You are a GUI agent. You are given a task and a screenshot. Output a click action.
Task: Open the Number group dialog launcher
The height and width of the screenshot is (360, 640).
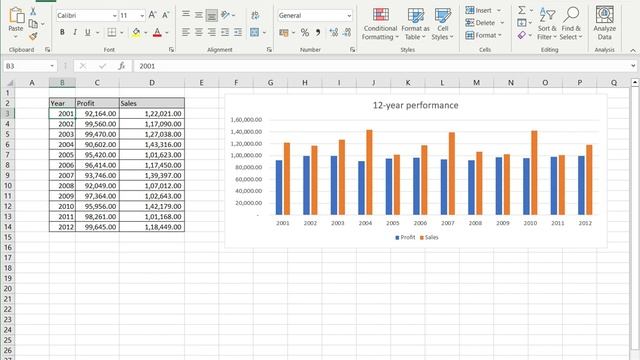[x=352, y=49]
